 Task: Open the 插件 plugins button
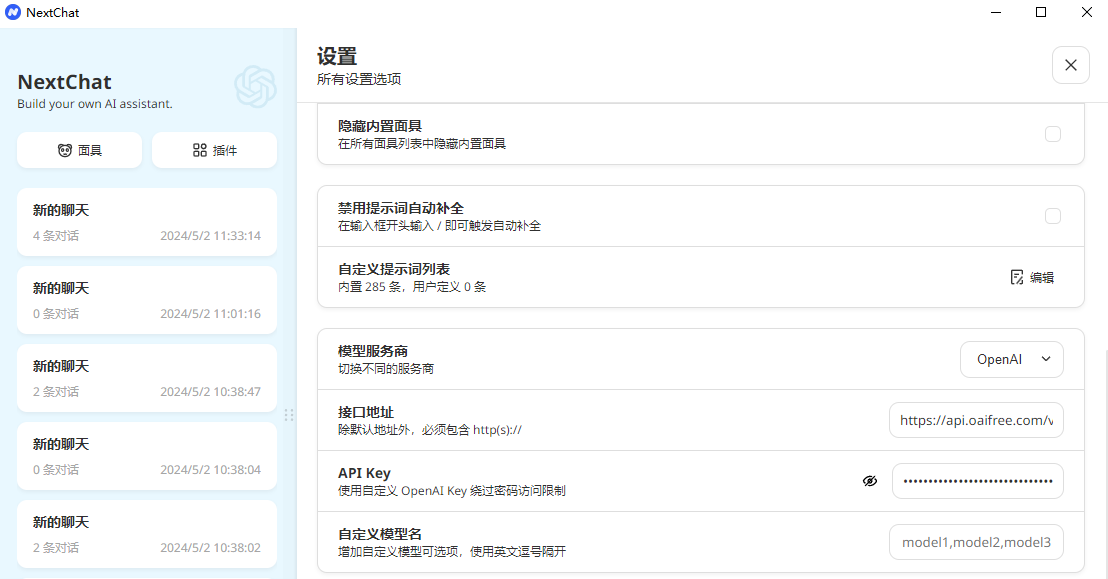point(214,150)
